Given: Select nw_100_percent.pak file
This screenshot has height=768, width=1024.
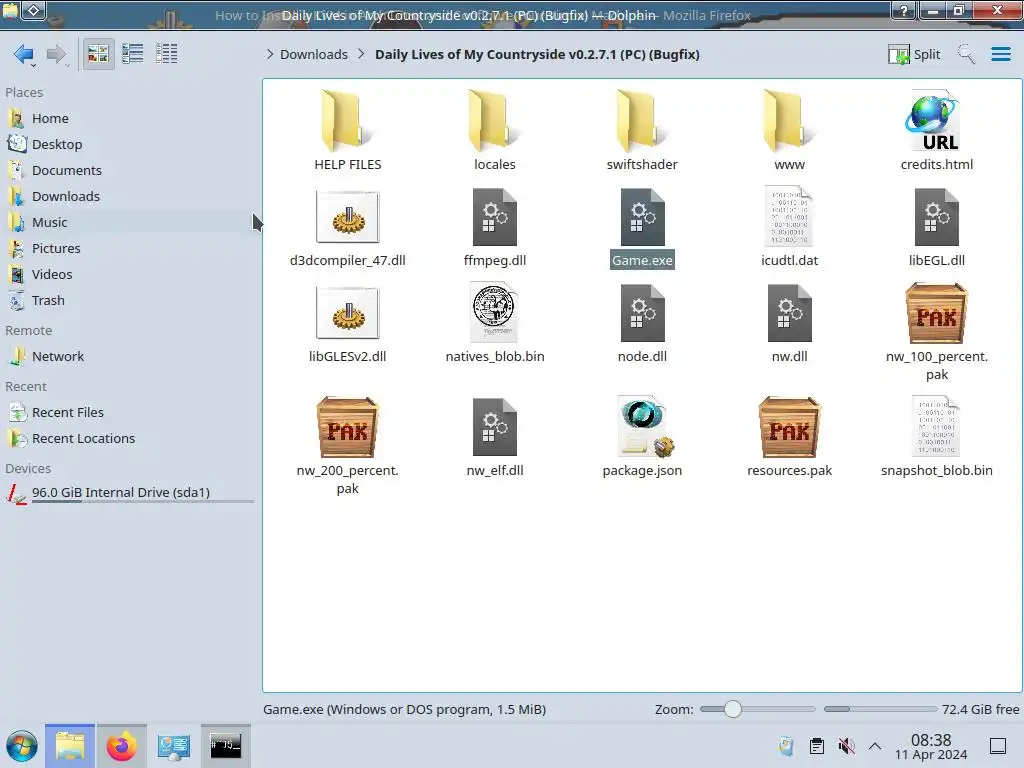Looking at the screenshot, I should 936,332.
